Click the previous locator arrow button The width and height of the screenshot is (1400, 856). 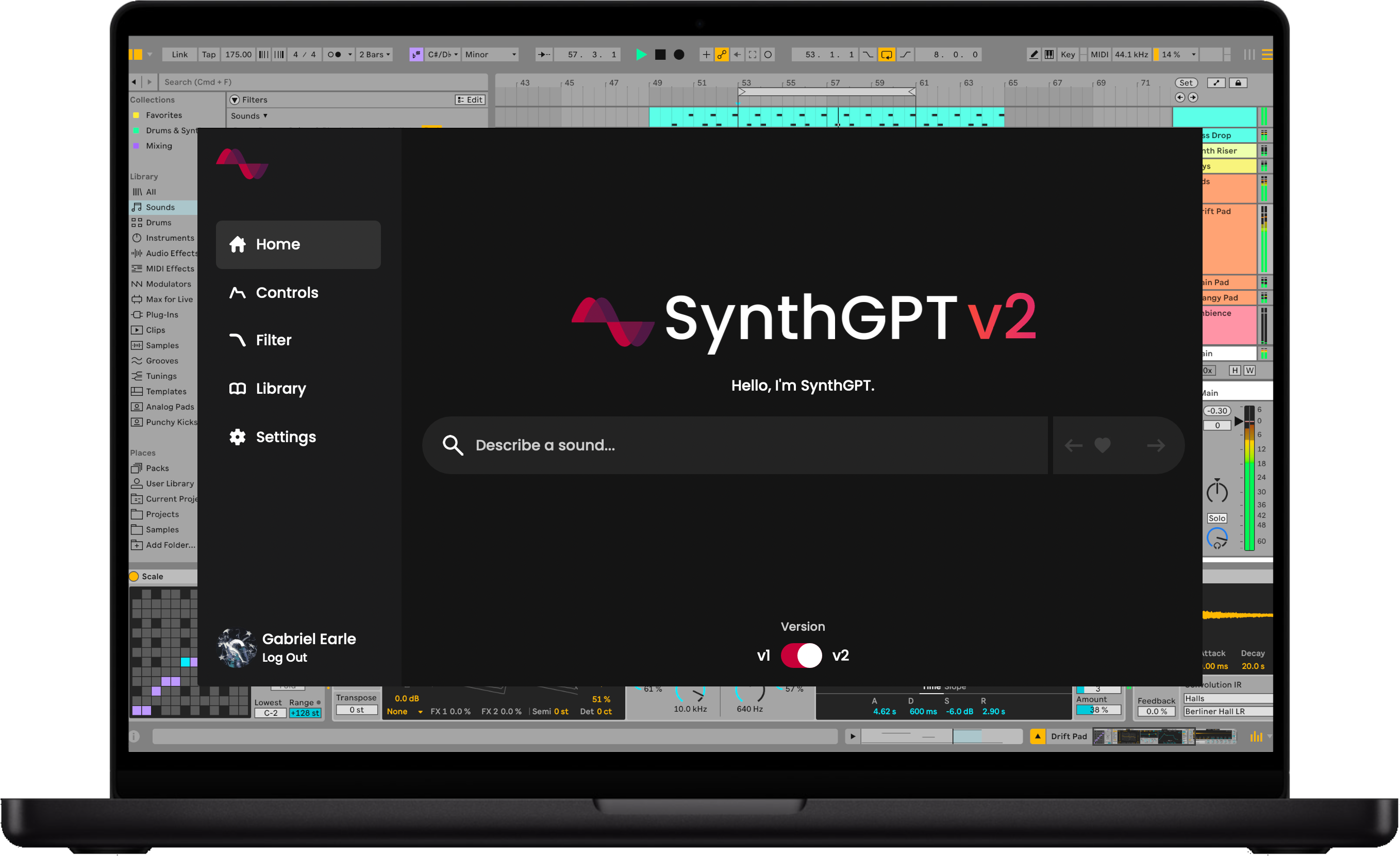click(1179, 97)
